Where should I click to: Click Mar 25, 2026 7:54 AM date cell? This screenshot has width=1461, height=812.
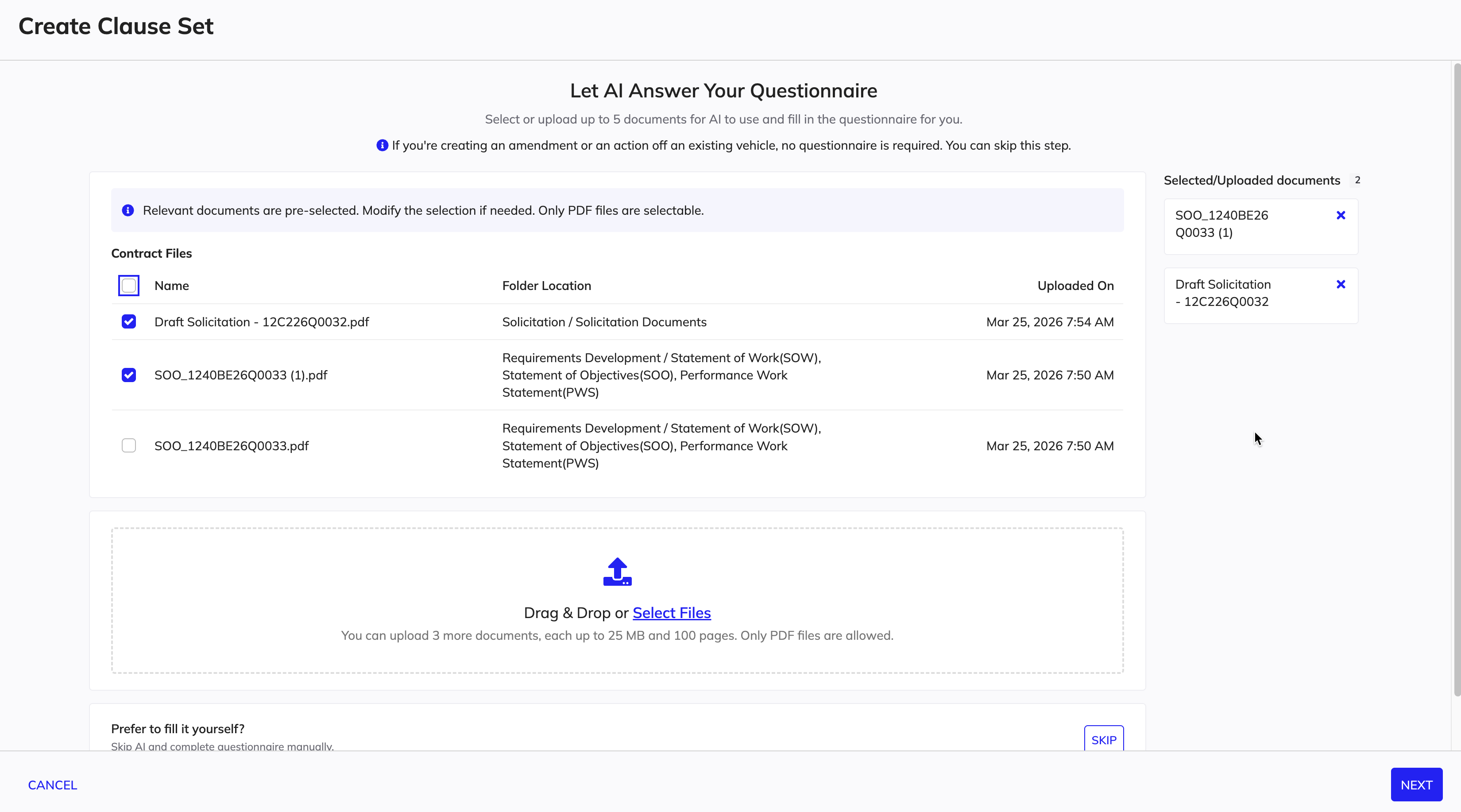click(1050, 322)
